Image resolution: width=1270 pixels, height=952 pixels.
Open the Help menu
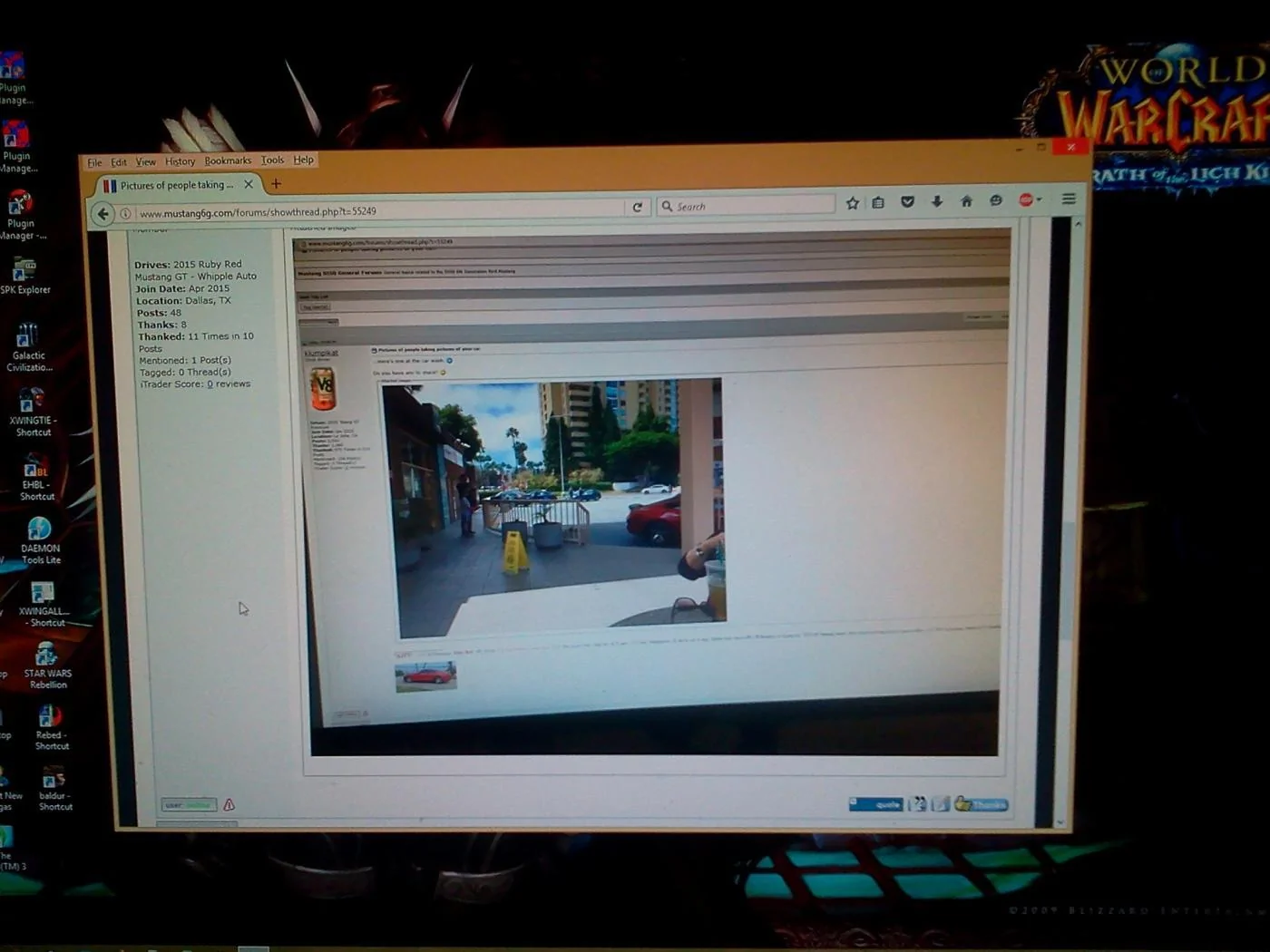pyautogui.click(x=303, y=160)
